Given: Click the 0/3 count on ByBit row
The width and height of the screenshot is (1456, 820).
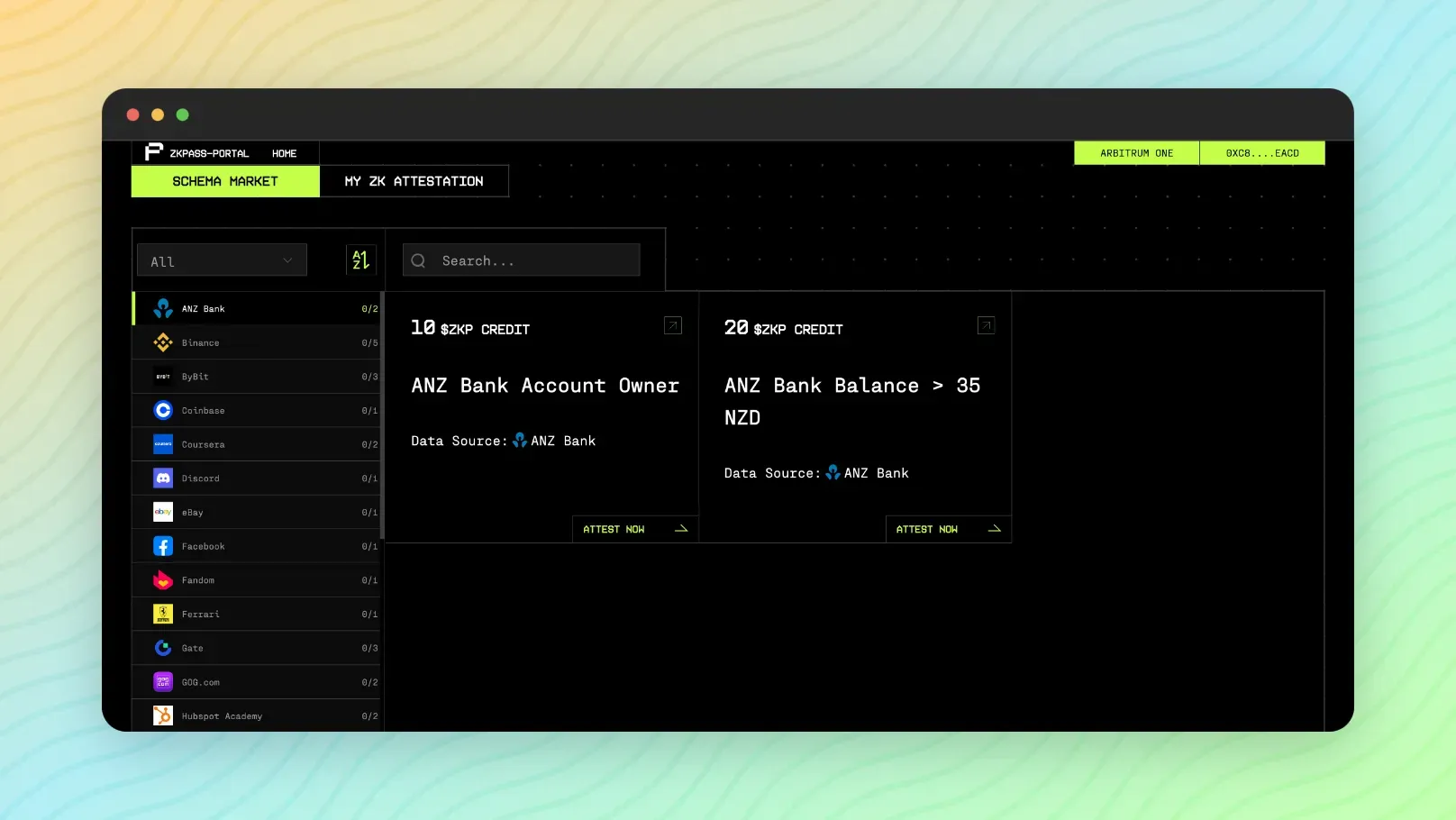Looking at the screenshot, I should pos(369,377).
